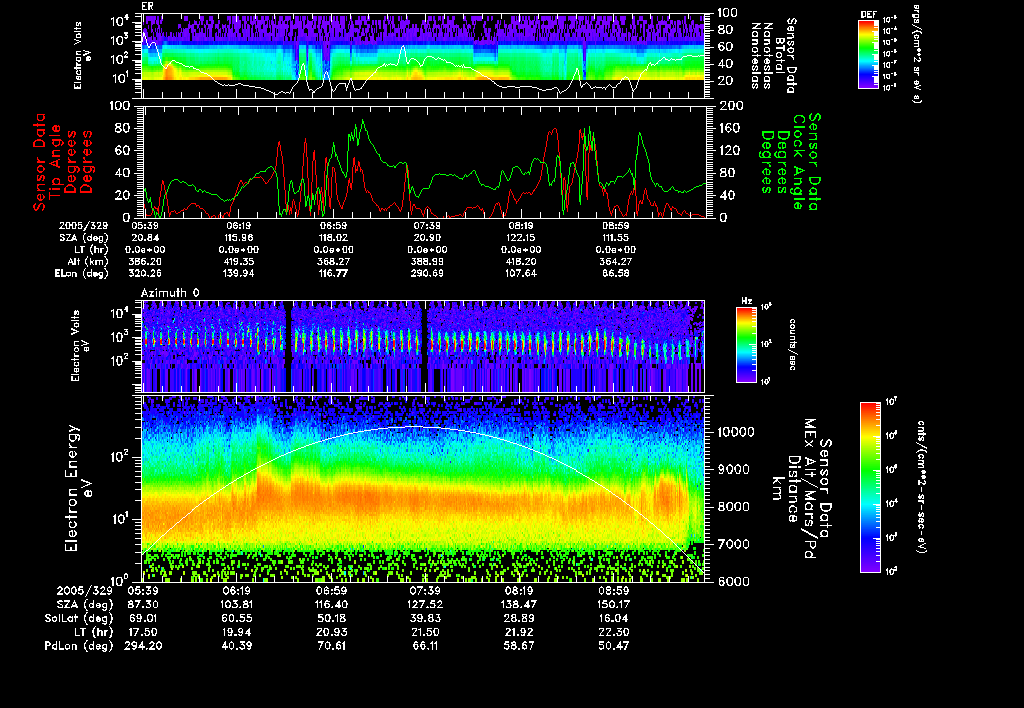Screen dimensions: 1024x708
Task: Select local time value 22.30
Action: [614, 632]
